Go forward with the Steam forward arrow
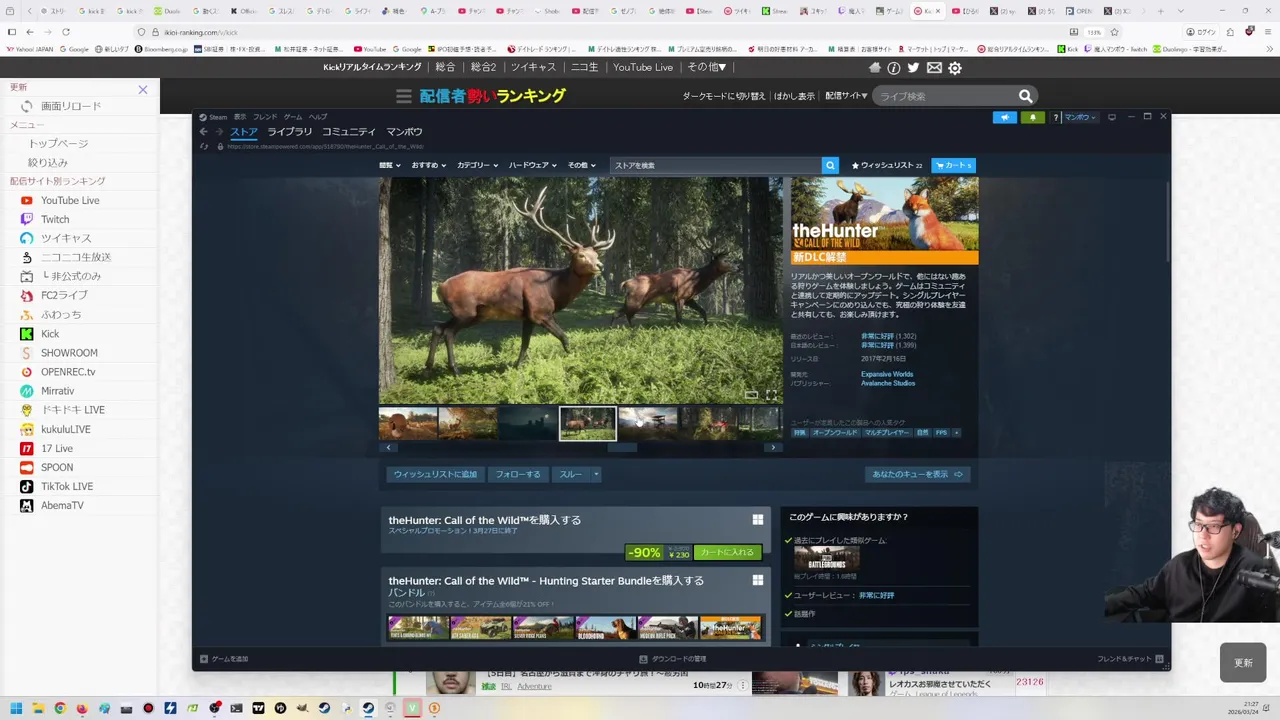1280x720 pixels. click(x=219, y=131)
